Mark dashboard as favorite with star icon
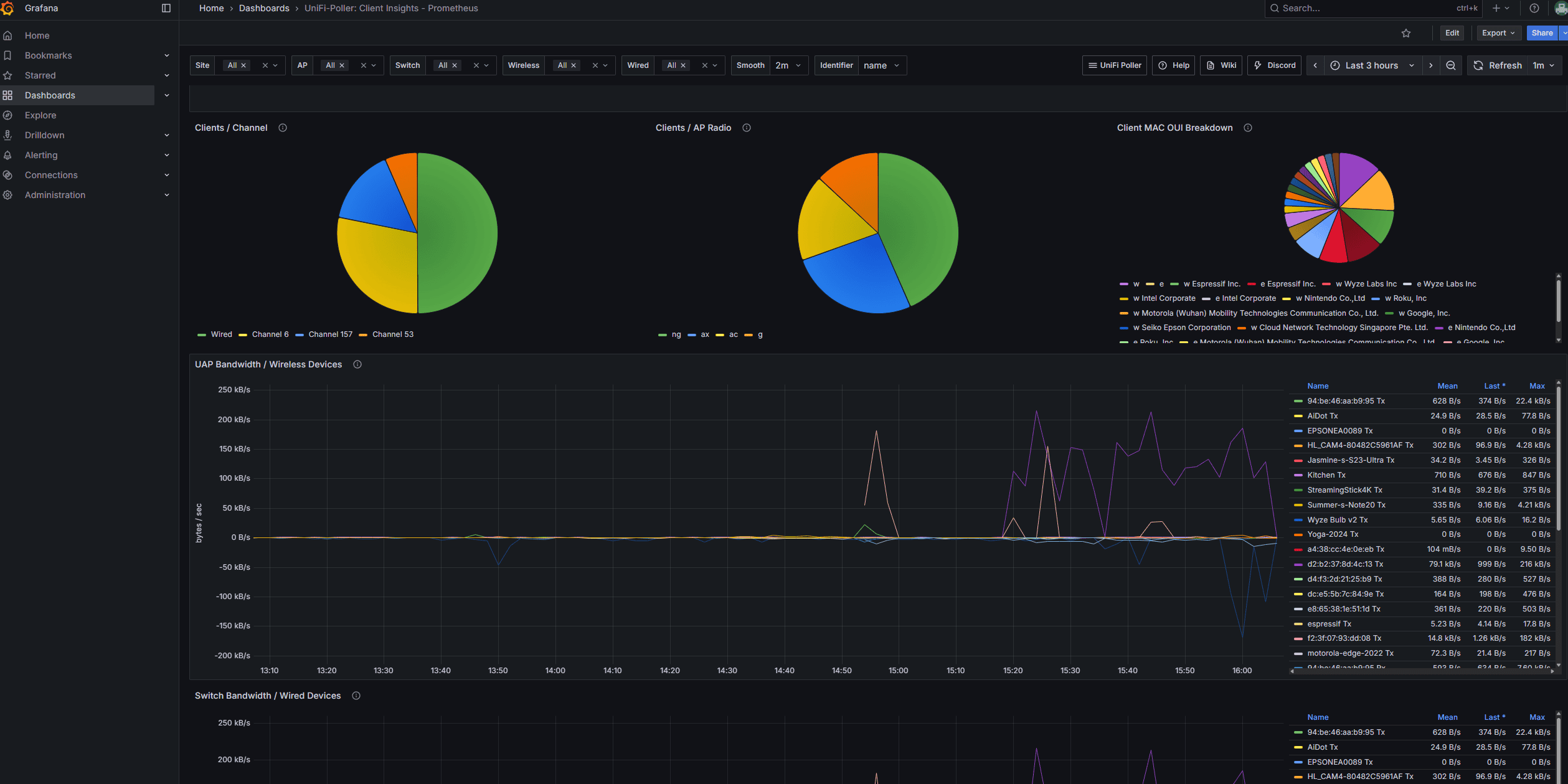Screen dimensions: 1568x784 (1406, 33)
